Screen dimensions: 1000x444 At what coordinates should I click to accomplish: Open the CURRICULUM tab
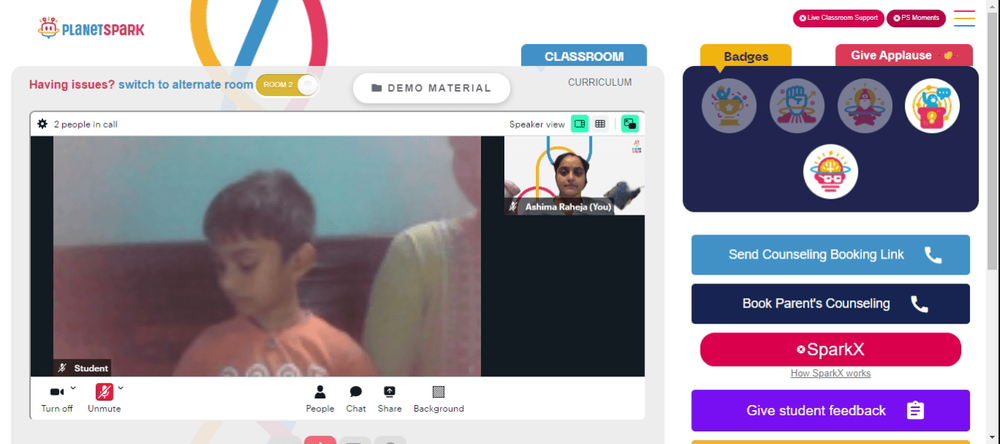599,82
